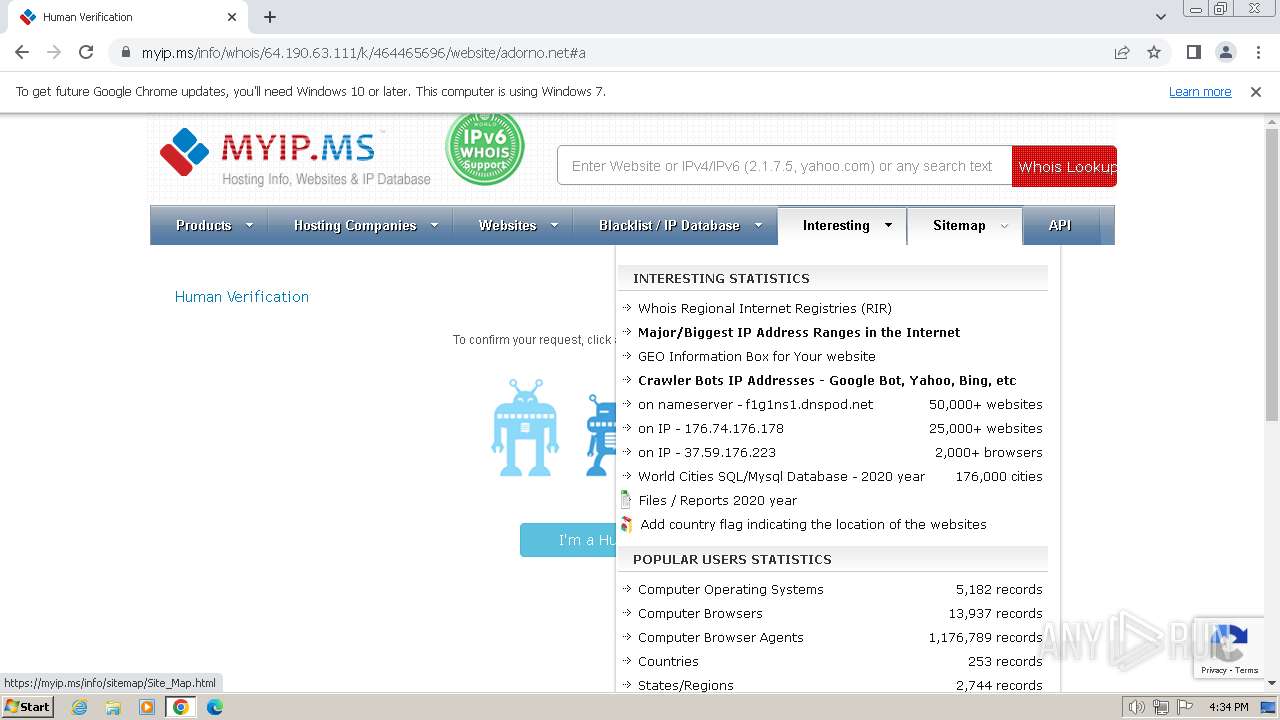Launch Microsoft Edge from the taskbar
Viewport: 1280px width, 720px height.
click(214, 706)
